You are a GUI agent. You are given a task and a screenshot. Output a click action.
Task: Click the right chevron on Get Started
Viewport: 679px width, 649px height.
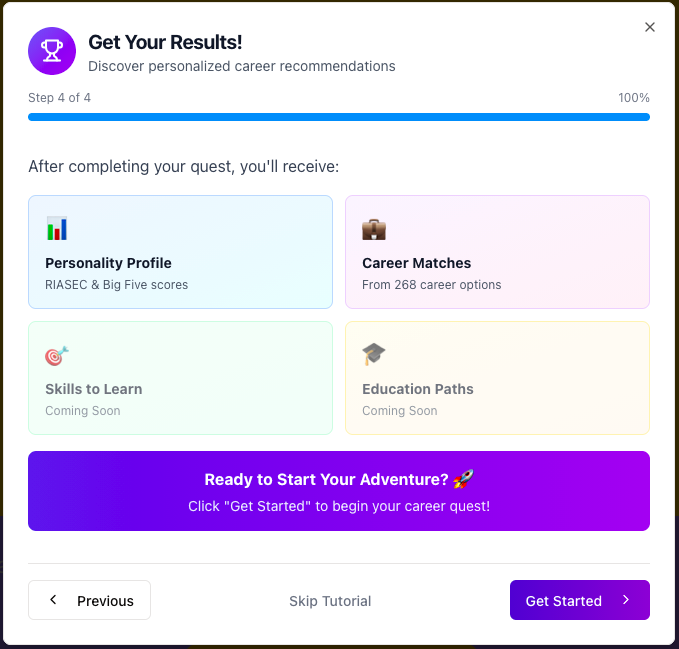click(x=626, y=600)
